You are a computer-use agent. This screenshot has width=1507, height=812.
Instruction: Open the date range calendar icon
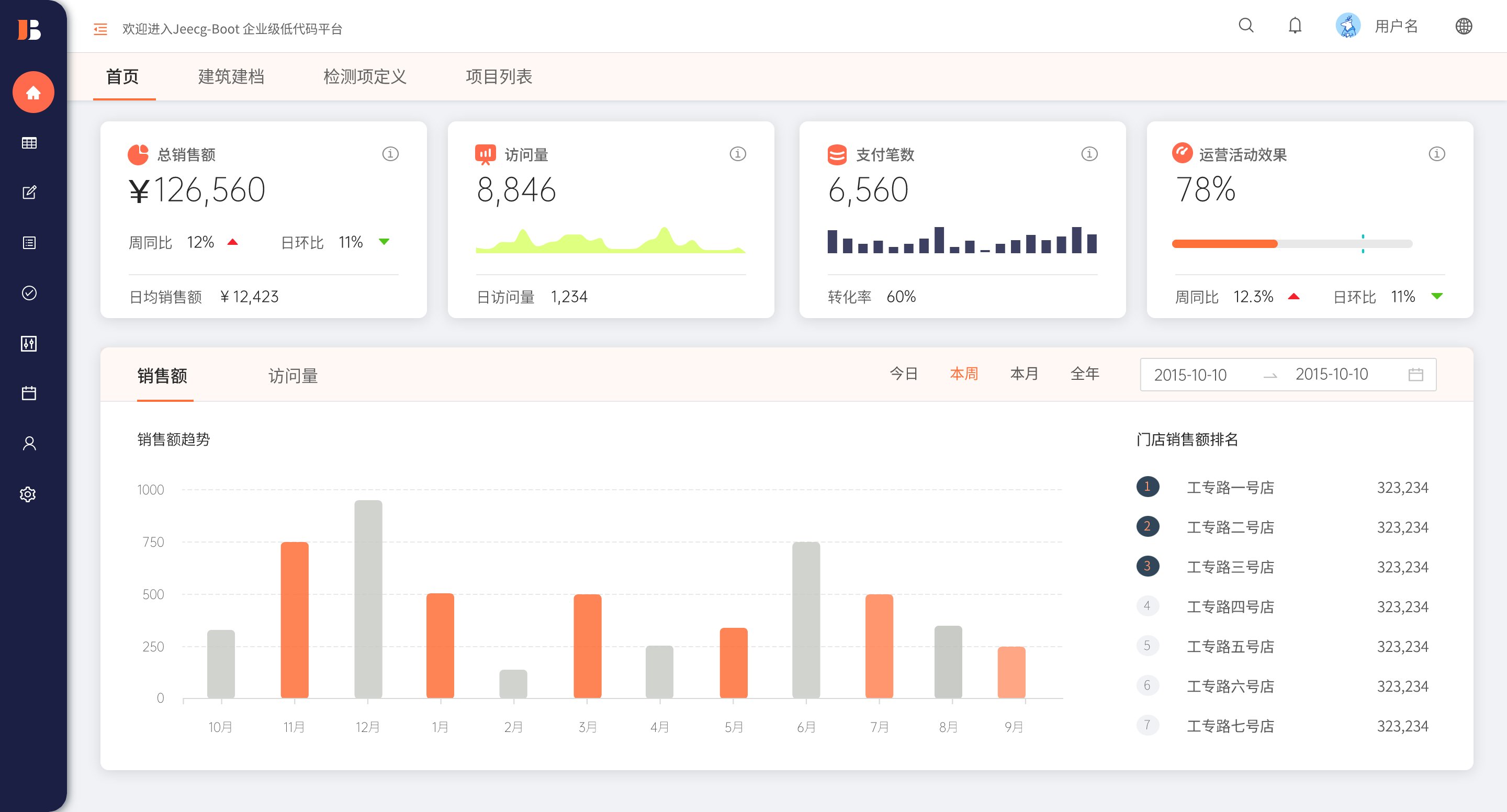point(1416,375)
